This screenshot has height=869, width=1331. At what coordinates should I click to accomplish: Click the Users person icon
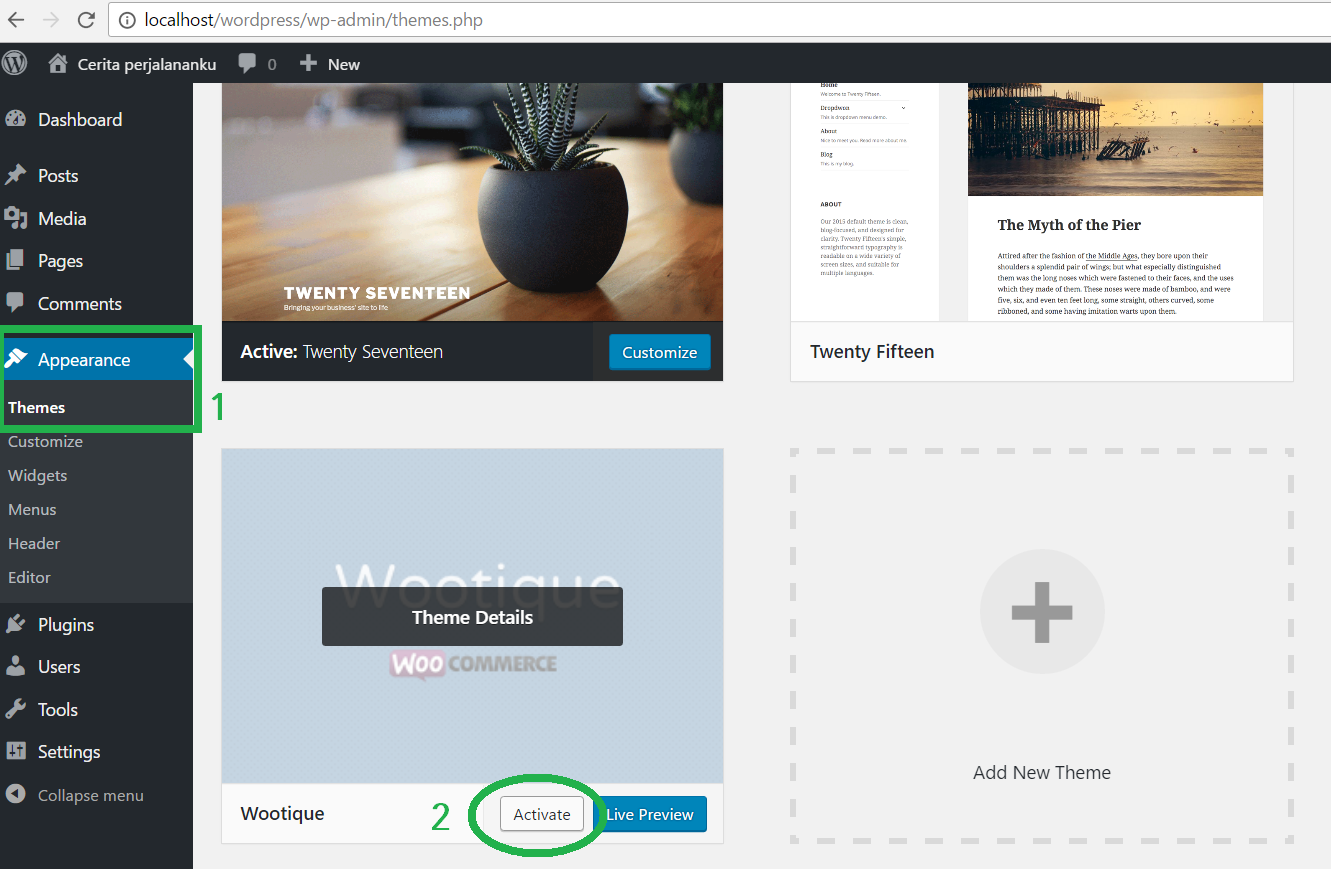(15, 666)
